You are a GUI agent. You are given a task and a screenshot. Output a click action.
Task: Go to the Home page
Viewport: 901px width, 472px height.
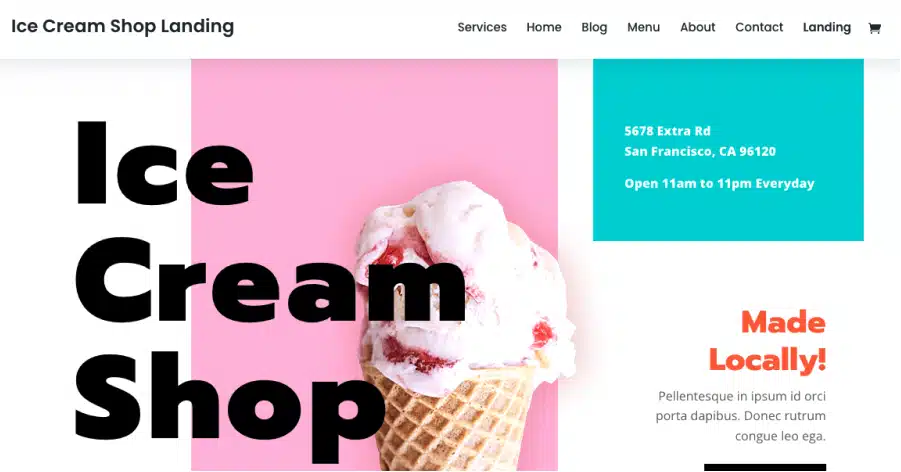tap(544, 28)
